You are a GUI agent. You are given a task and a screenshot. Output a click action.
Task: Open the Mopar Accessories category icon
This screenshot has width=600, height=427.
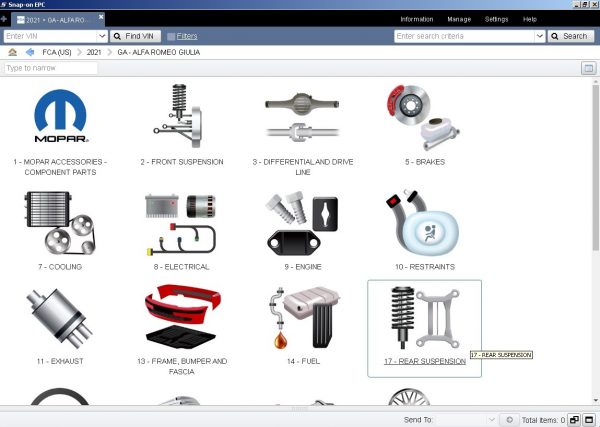coord(60,116)
